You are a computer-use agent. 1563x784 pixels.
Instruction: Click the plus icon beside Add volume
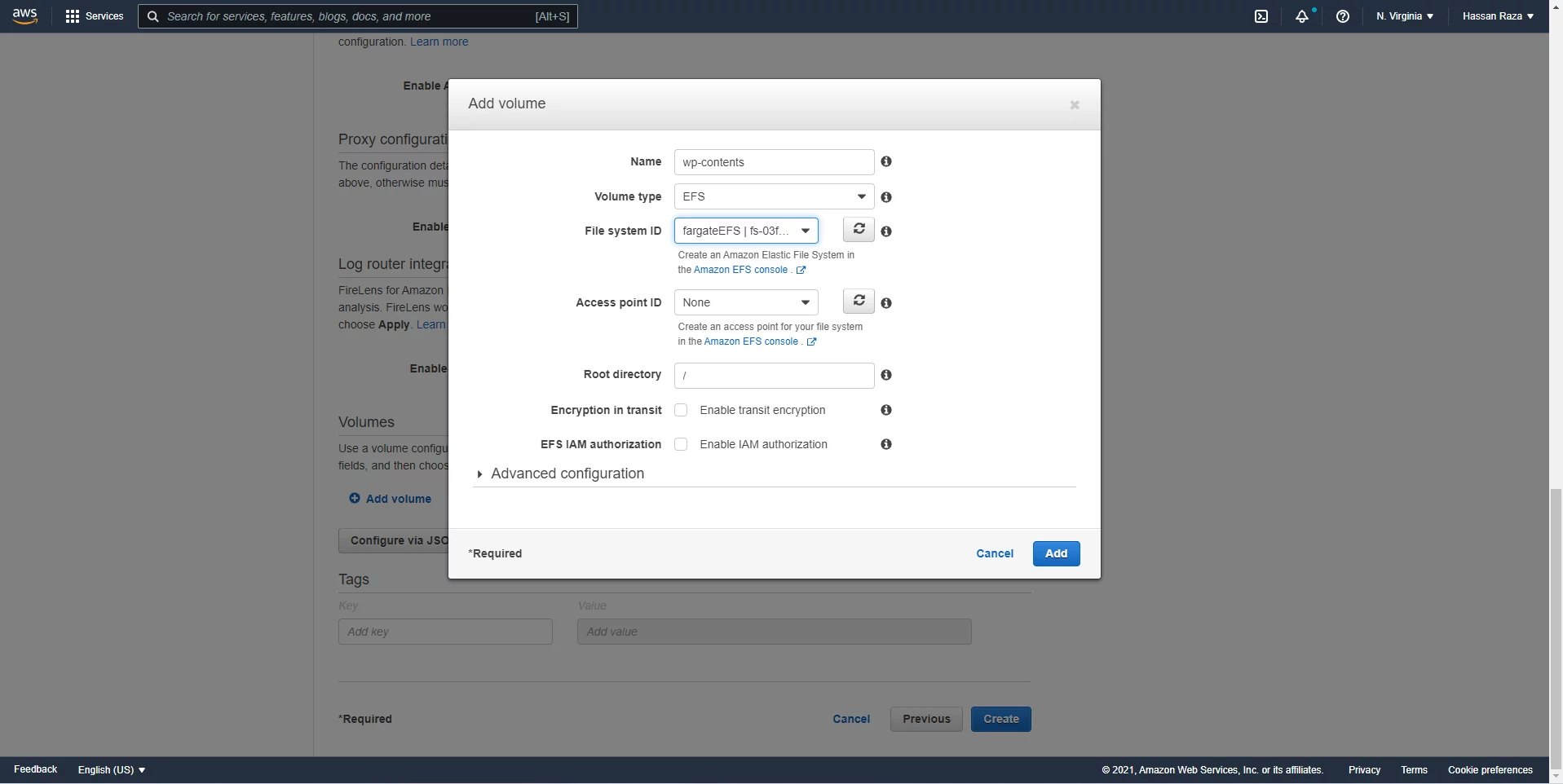click(355, 498)
